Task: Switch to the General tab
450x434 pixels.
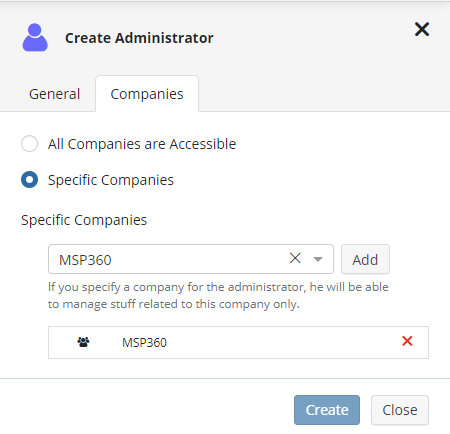Action: point(55,94)
